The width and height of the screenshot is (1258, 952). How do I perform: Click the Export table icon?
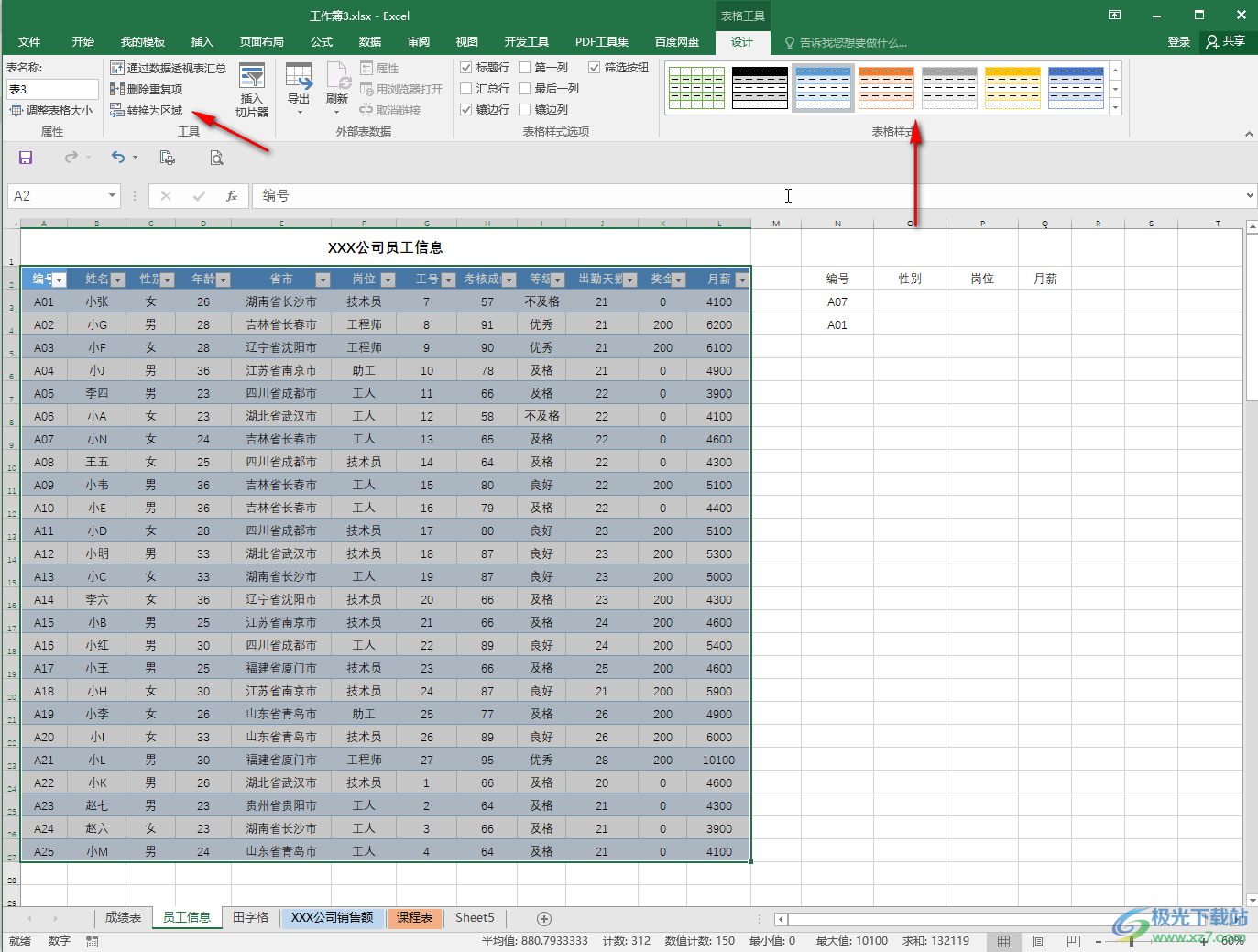point(299,76)
